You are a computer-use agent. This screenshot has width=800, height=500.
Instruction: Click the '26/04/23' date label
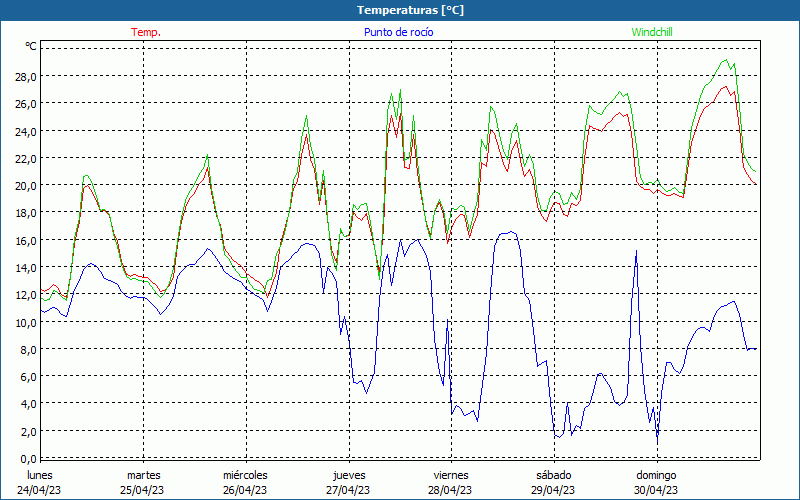(x=245, y=490)
